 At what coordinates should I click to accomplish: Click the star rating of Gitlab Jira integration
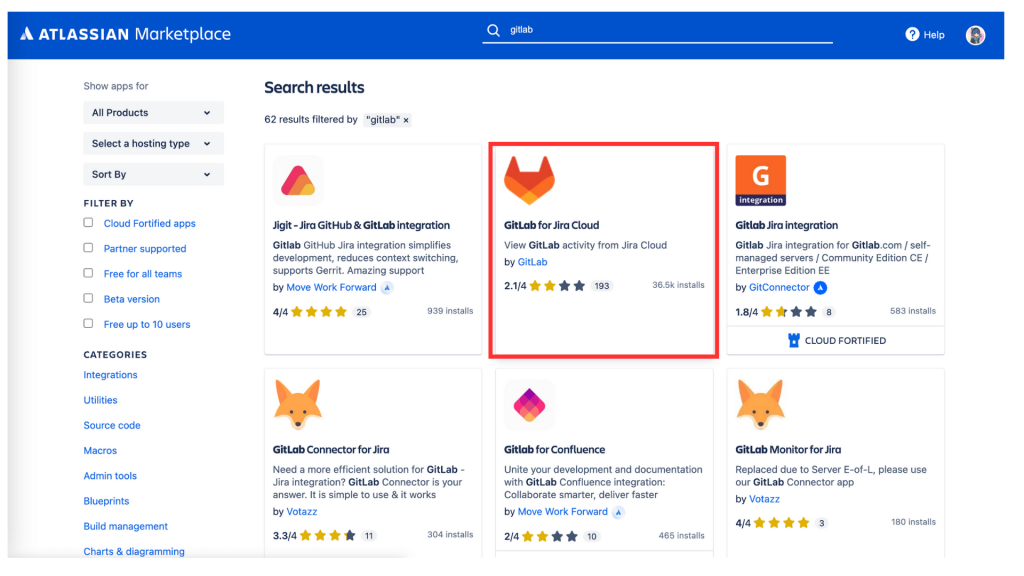pyautogui.click(x=789, y=312)
